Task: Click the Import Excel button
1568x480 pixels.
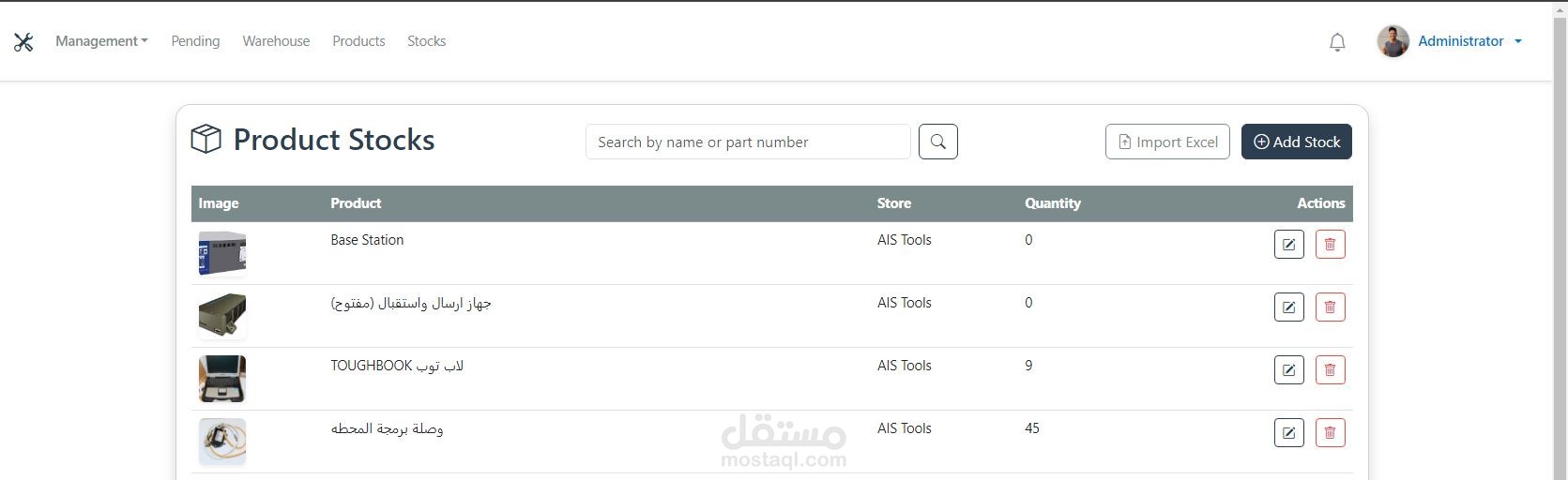Action: [1167, 142]
